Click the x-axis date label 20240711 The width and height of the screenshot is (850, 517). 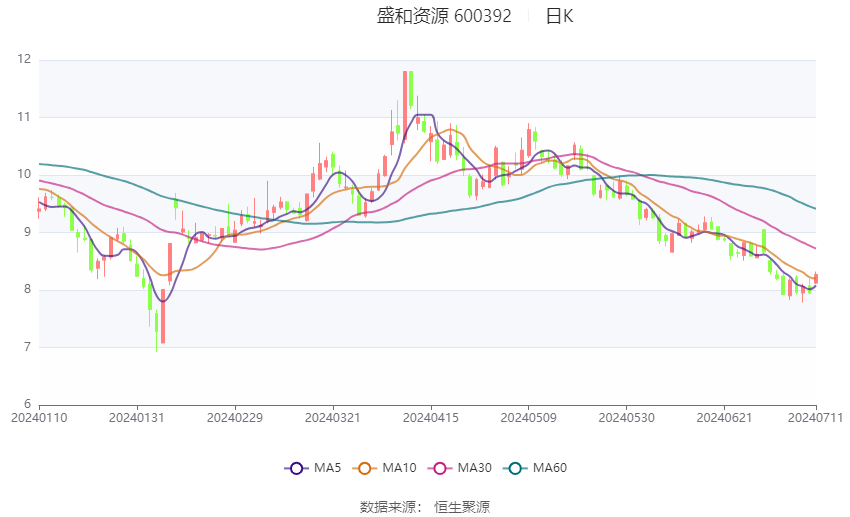815,418
